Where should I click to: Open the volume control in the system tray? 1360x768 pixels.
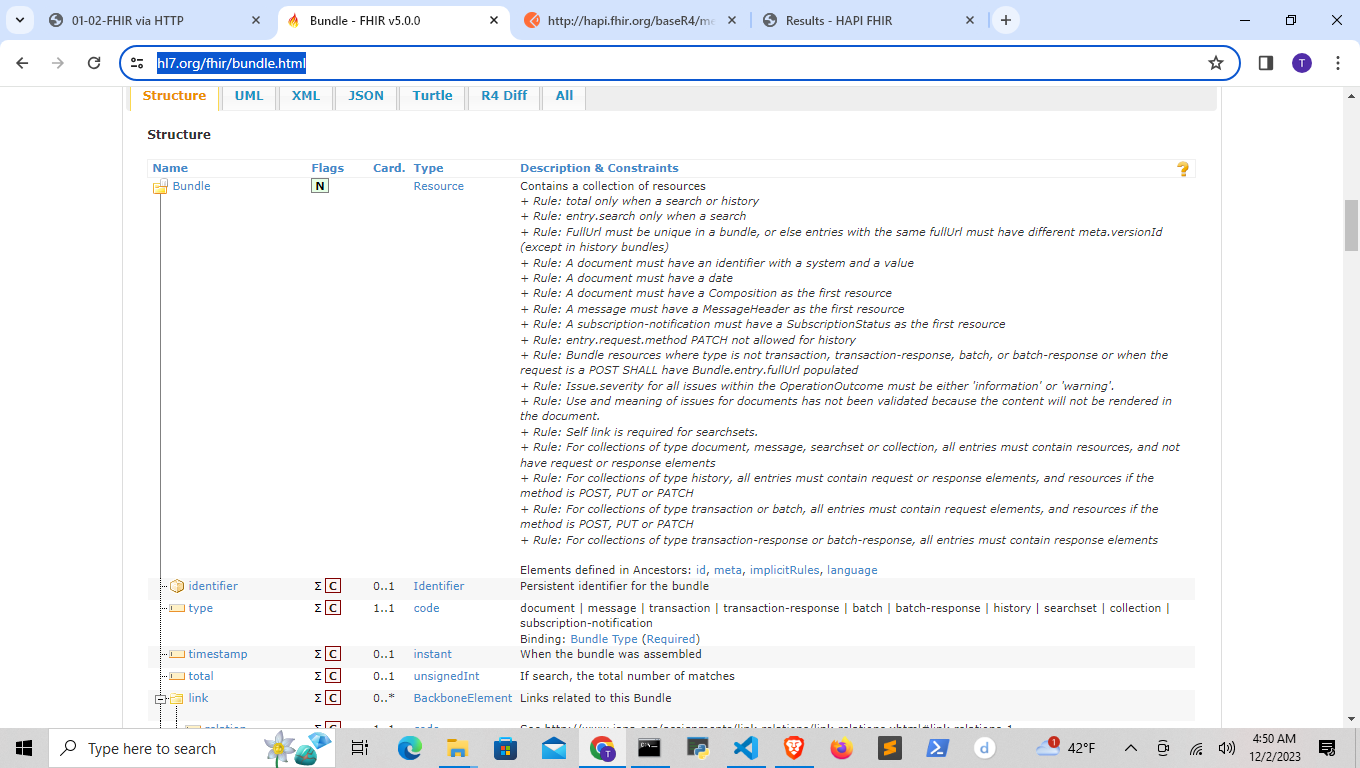click(1227, 748)
